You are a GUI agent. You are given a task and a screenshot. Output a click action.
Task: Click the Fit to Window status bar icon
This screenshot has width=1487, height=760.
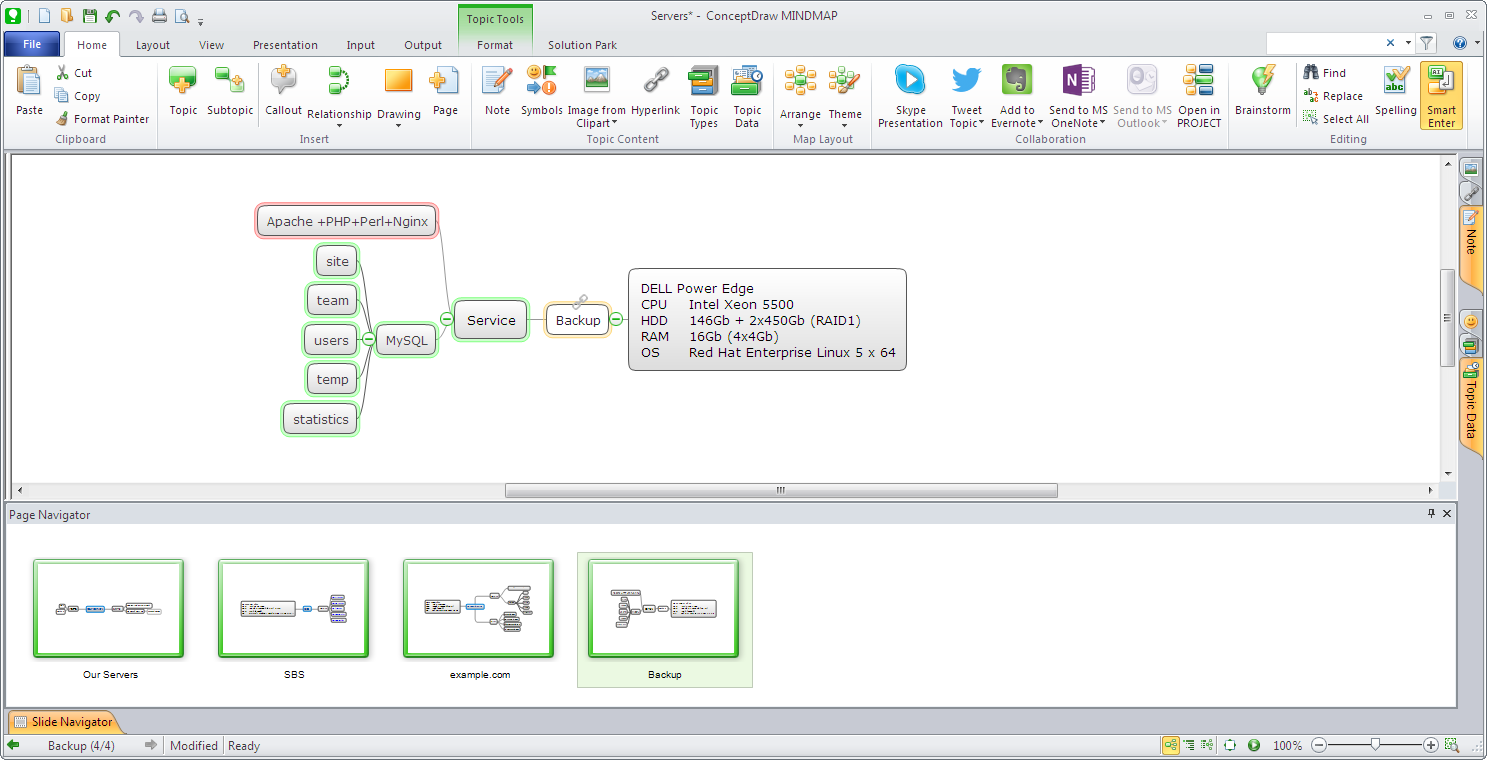1230,745
